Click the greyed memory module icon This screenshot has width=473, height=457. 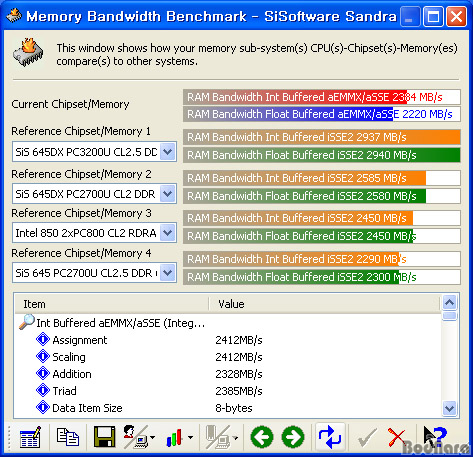click(218, 437)
